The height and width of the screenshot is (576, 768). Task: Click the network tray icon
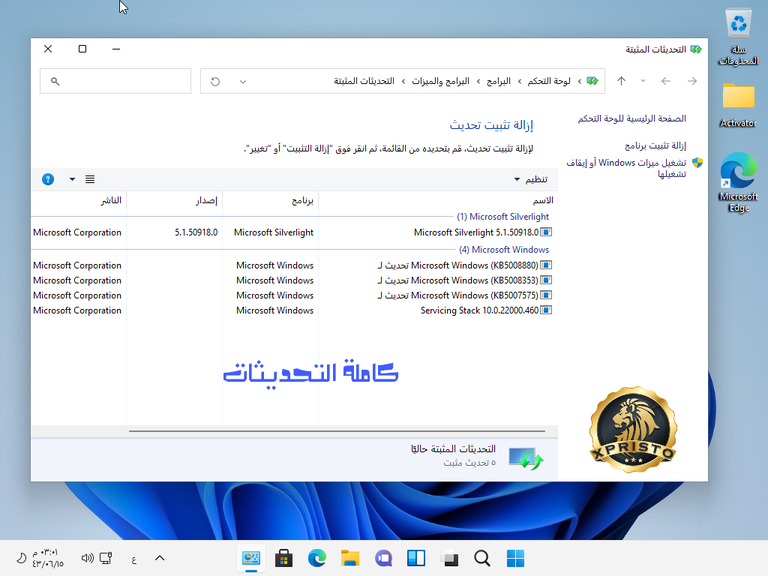106,558
